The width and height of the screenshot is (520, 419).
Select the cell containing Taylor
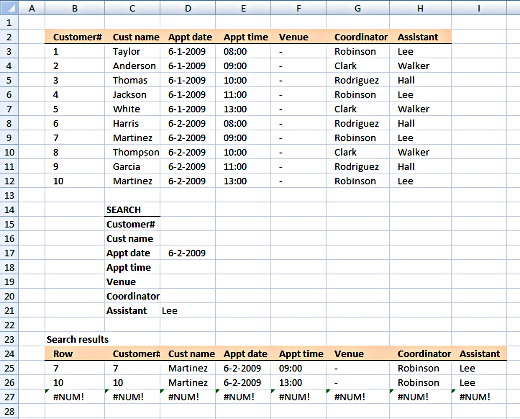coord(132,51)
